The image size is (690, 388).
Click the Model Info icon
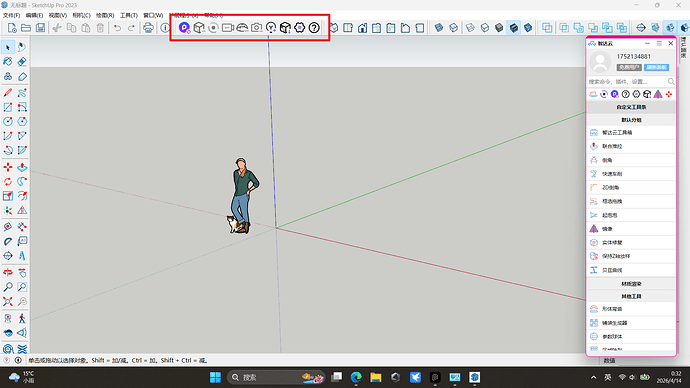pos(165,28)
